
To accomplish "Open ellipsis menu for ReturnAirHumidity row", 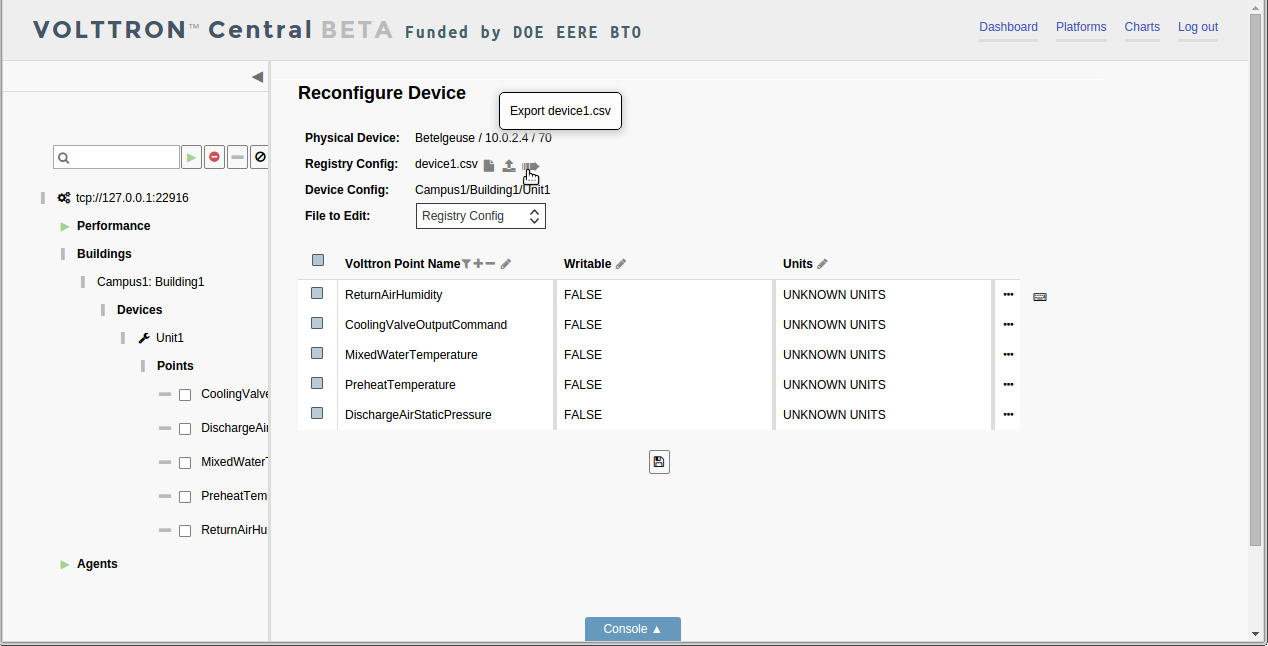I will (x=1008, y=295).
